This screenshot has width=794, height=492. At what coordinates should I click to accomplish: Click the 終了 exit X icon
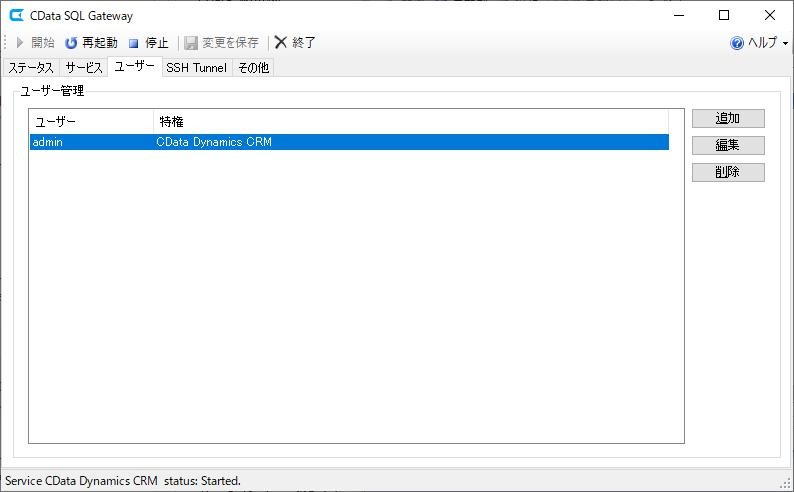[281, 42]
